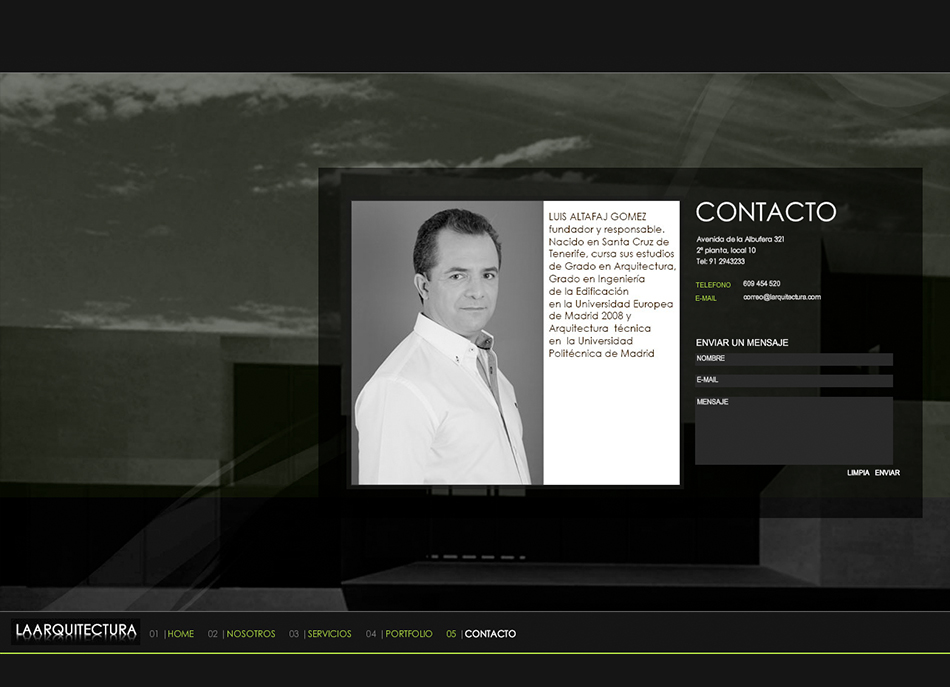This screenshot has width=950, height=687.
Task: Focus the E-MAIL form field
Action: 794,381
